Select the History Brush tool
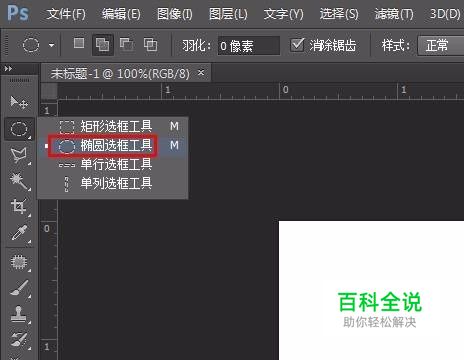 [x=19, y=340]
